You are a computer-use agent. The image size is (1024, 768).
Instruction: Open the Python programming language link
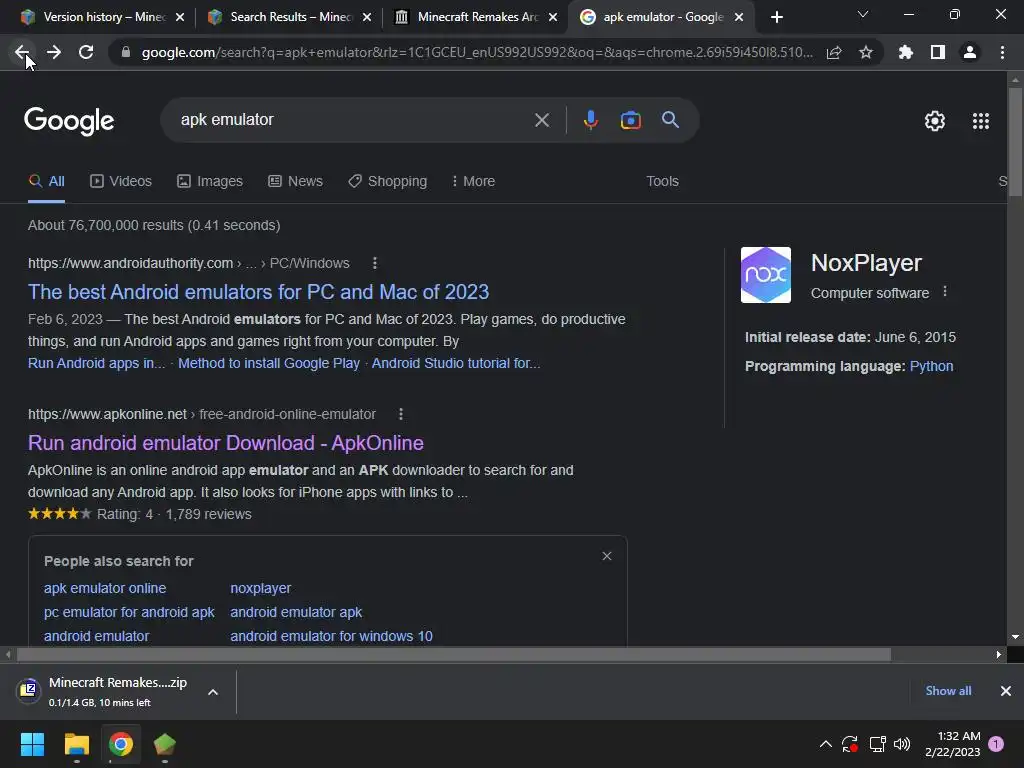[x=931, y=366]
